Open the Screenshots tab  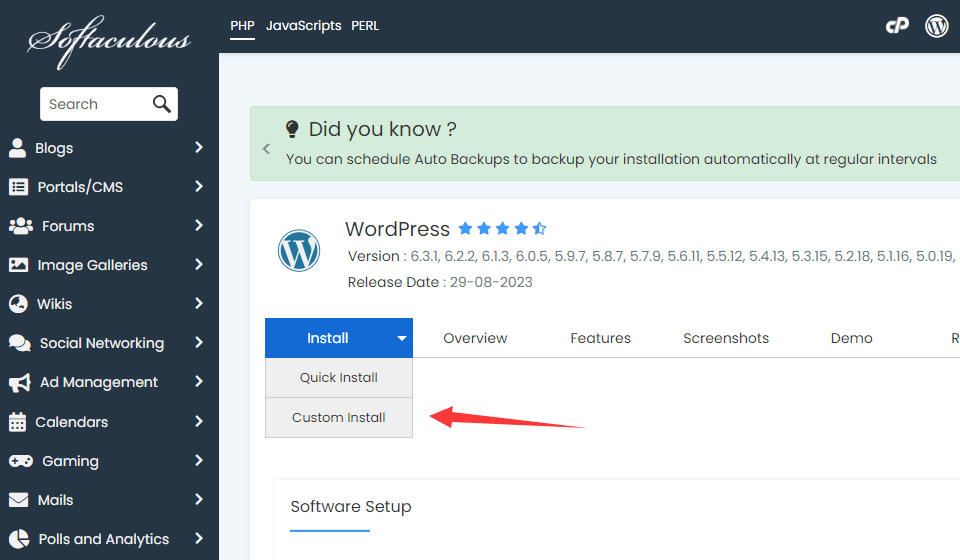click(x=726, y=338)
